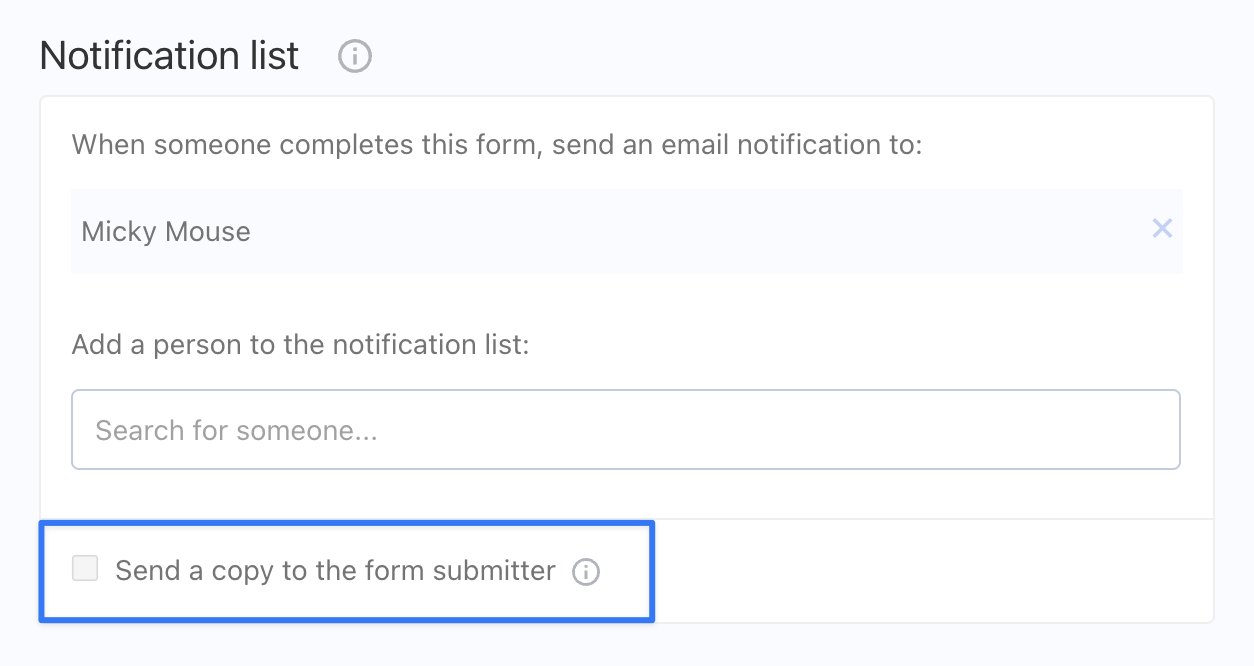Screen dimensions: 1254x666
Task: Click the 'Add a person to the notification list' label
Action: click(300, 345)
